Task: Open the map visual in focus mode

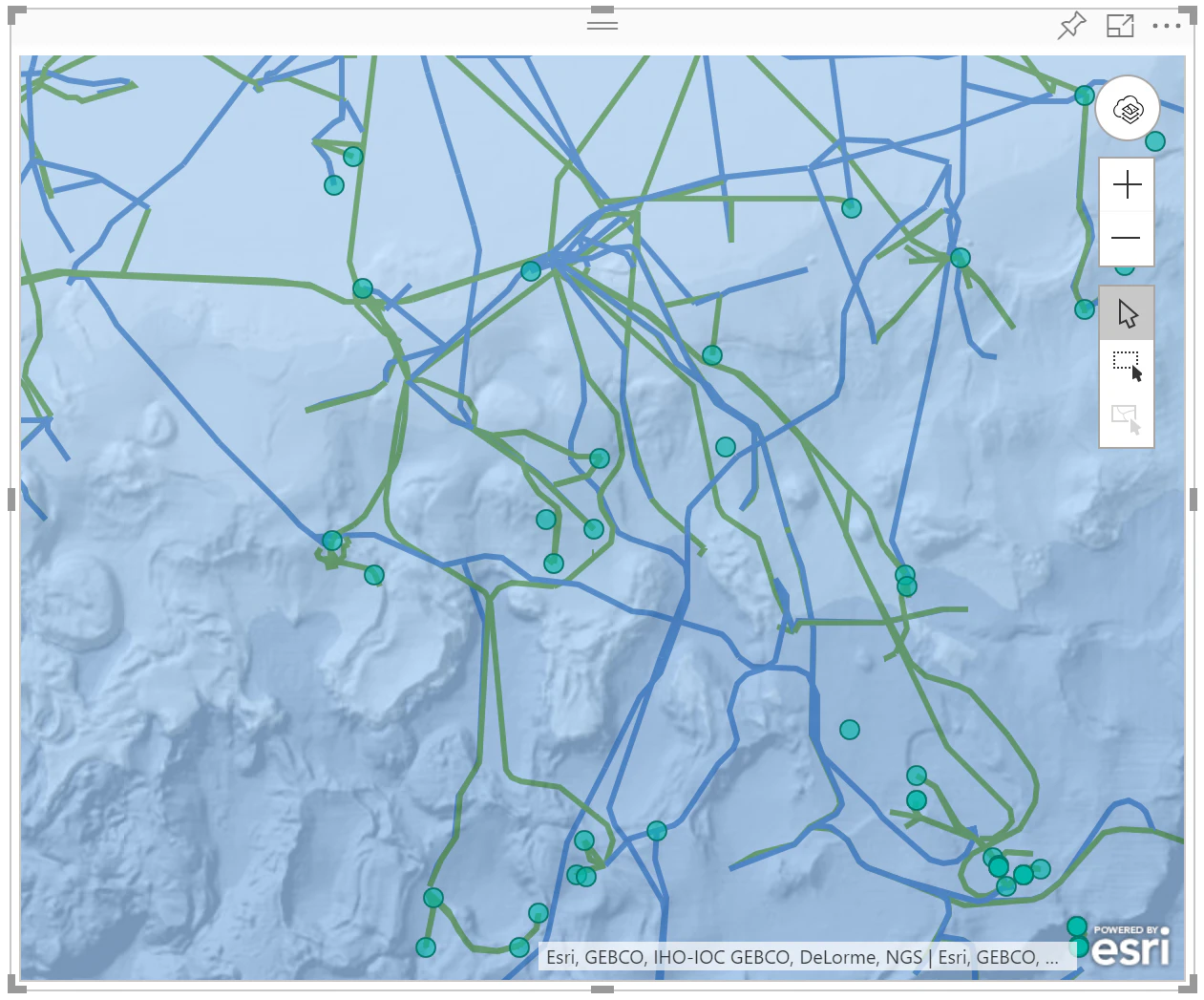Action: tap(1120, 26)
